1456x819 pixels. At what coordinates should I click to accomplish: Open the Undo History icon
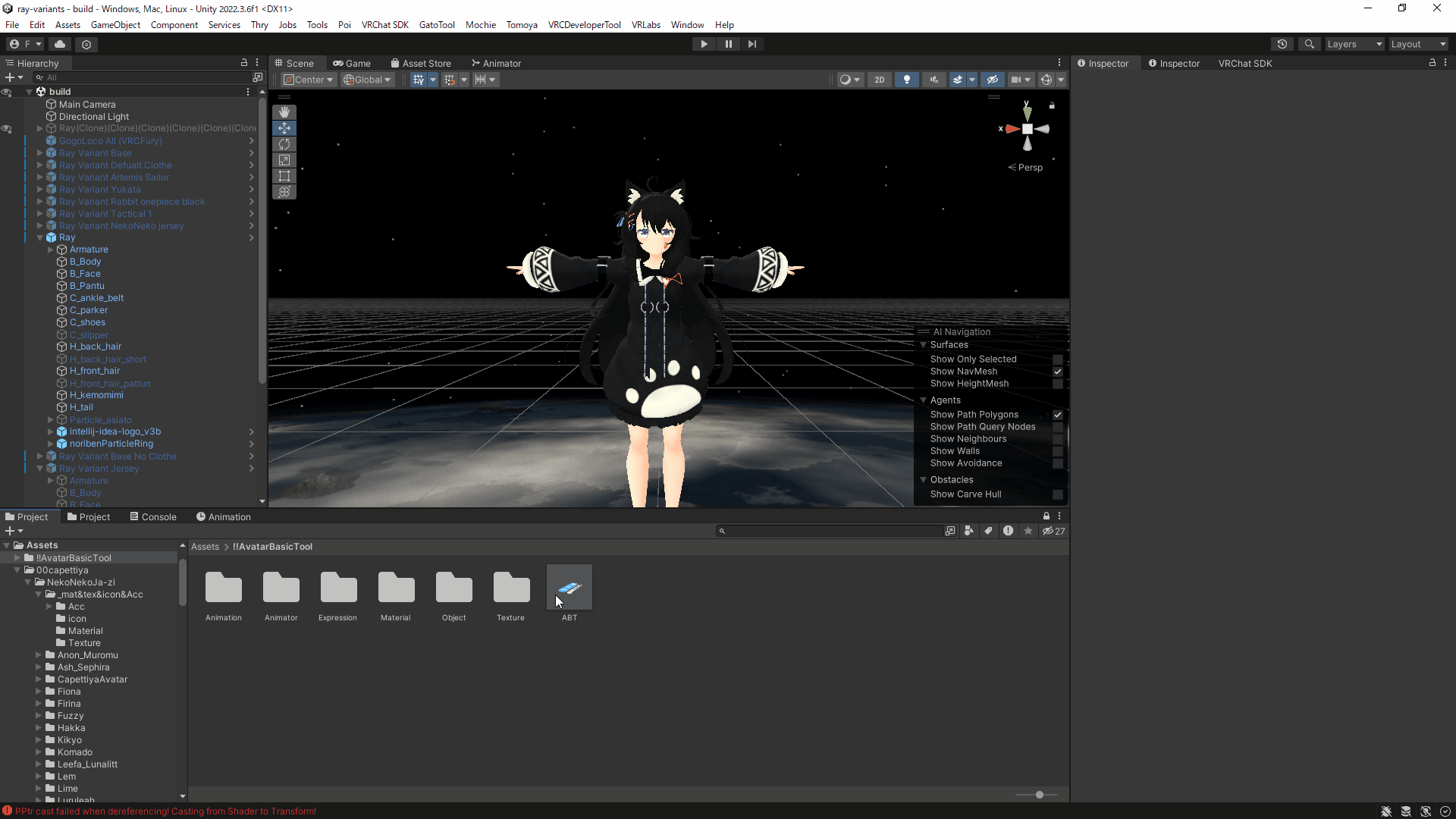click(x=1282, y=44)
